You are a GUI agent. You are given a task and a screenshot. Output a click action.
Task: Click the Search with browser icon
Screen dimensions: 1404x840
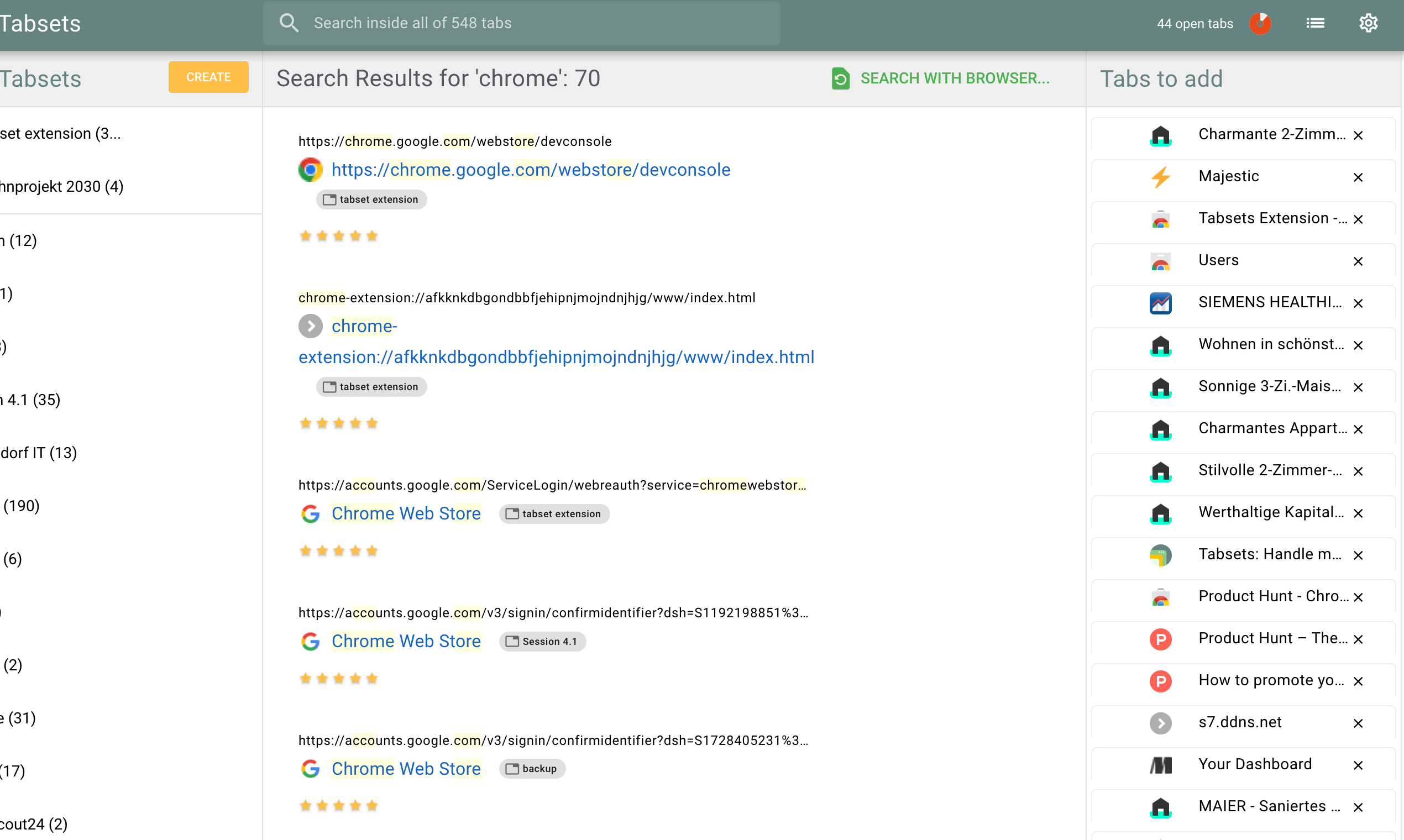pyautogui.click(x=841, y=78)
